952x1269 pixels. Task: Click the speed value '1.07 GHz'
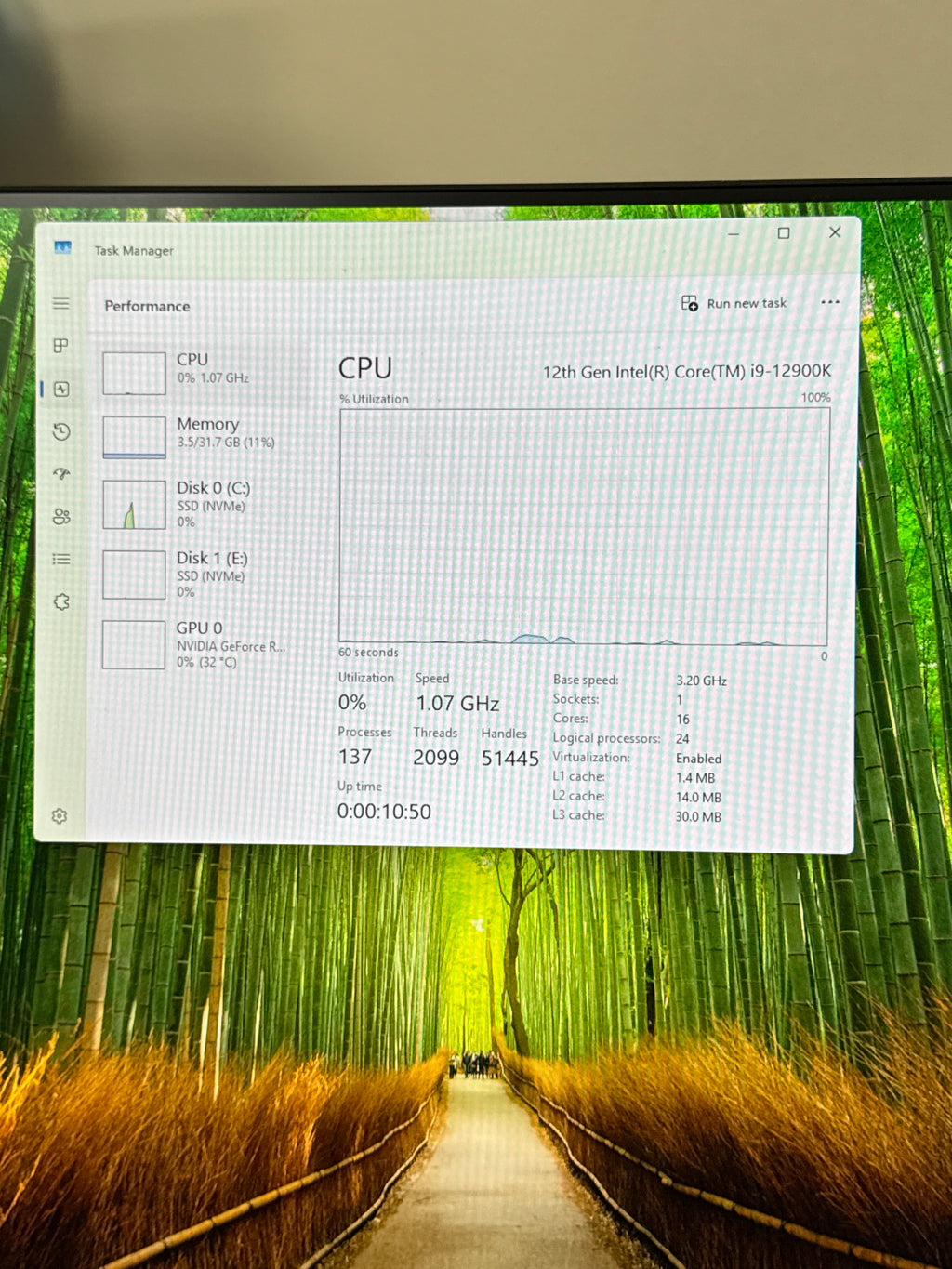pyautogui.click(x=457, y=704)
